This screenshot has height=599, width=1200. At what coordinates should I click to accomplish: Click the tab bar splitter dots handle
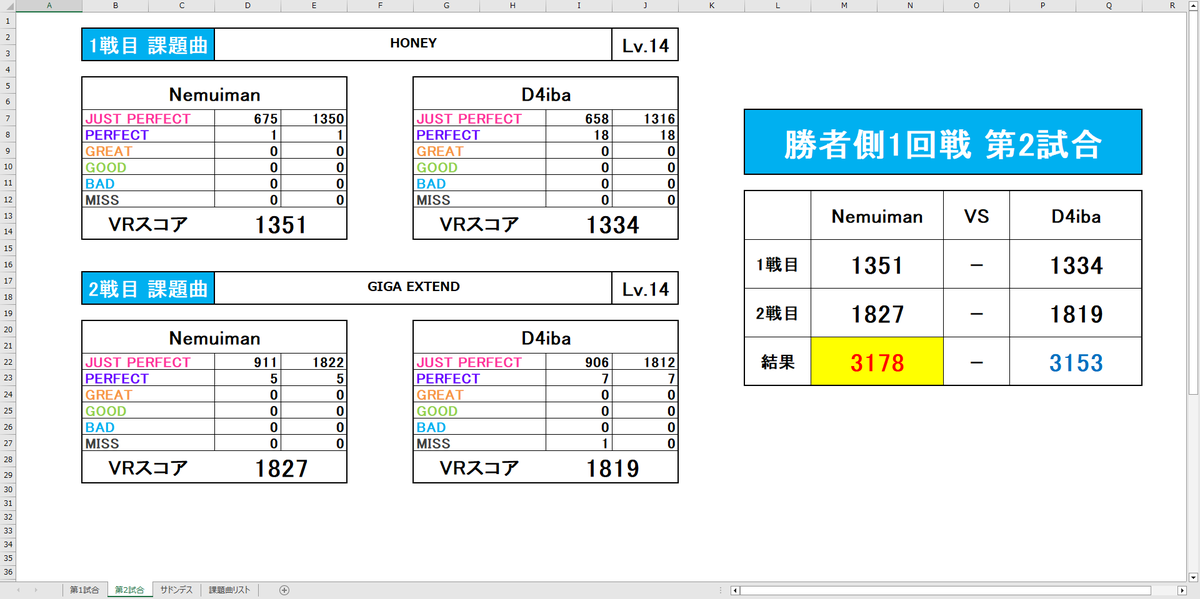(720, 590)
